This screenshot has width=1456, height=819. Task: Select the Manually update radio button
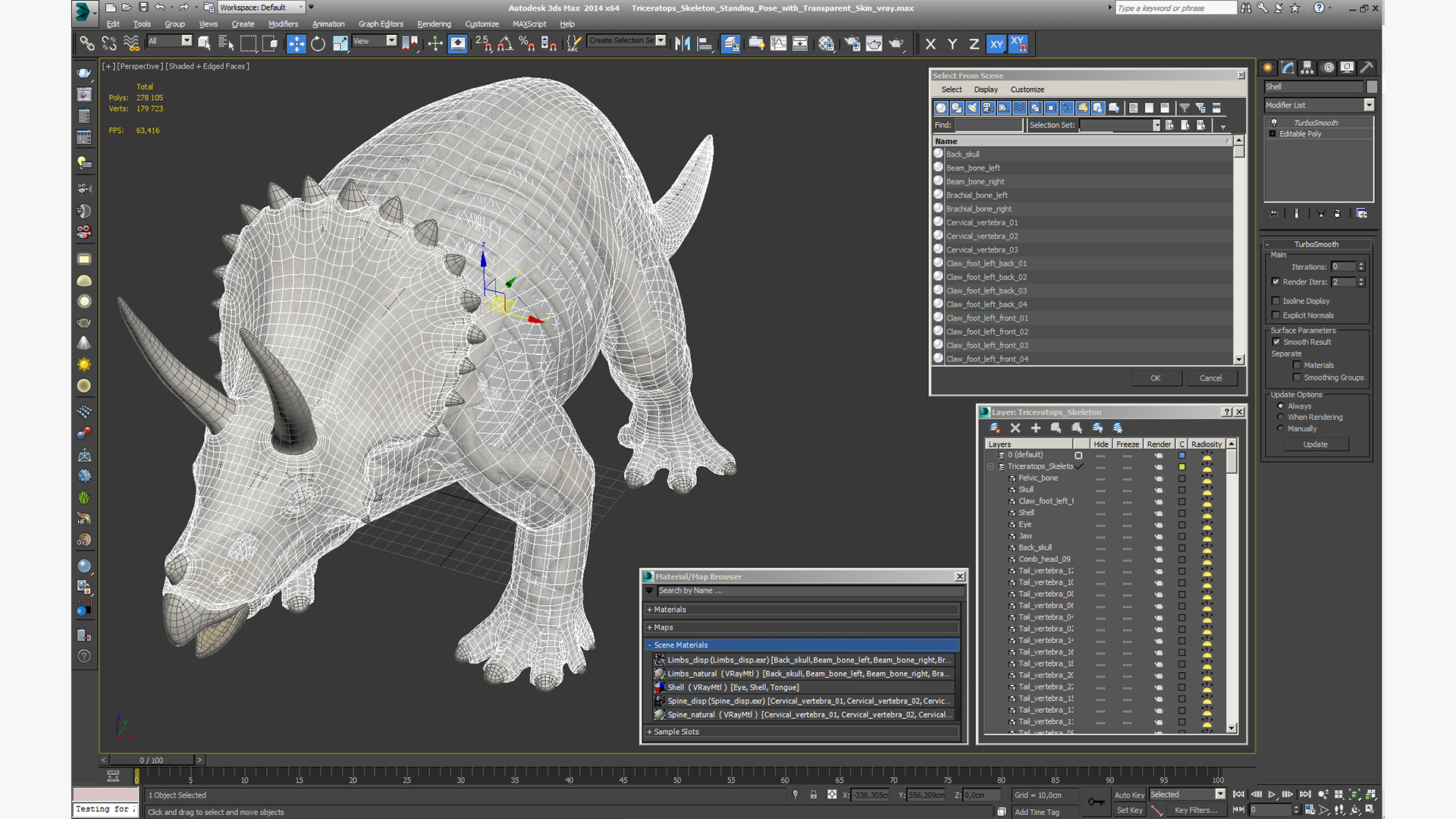[x=1281, y=428]
